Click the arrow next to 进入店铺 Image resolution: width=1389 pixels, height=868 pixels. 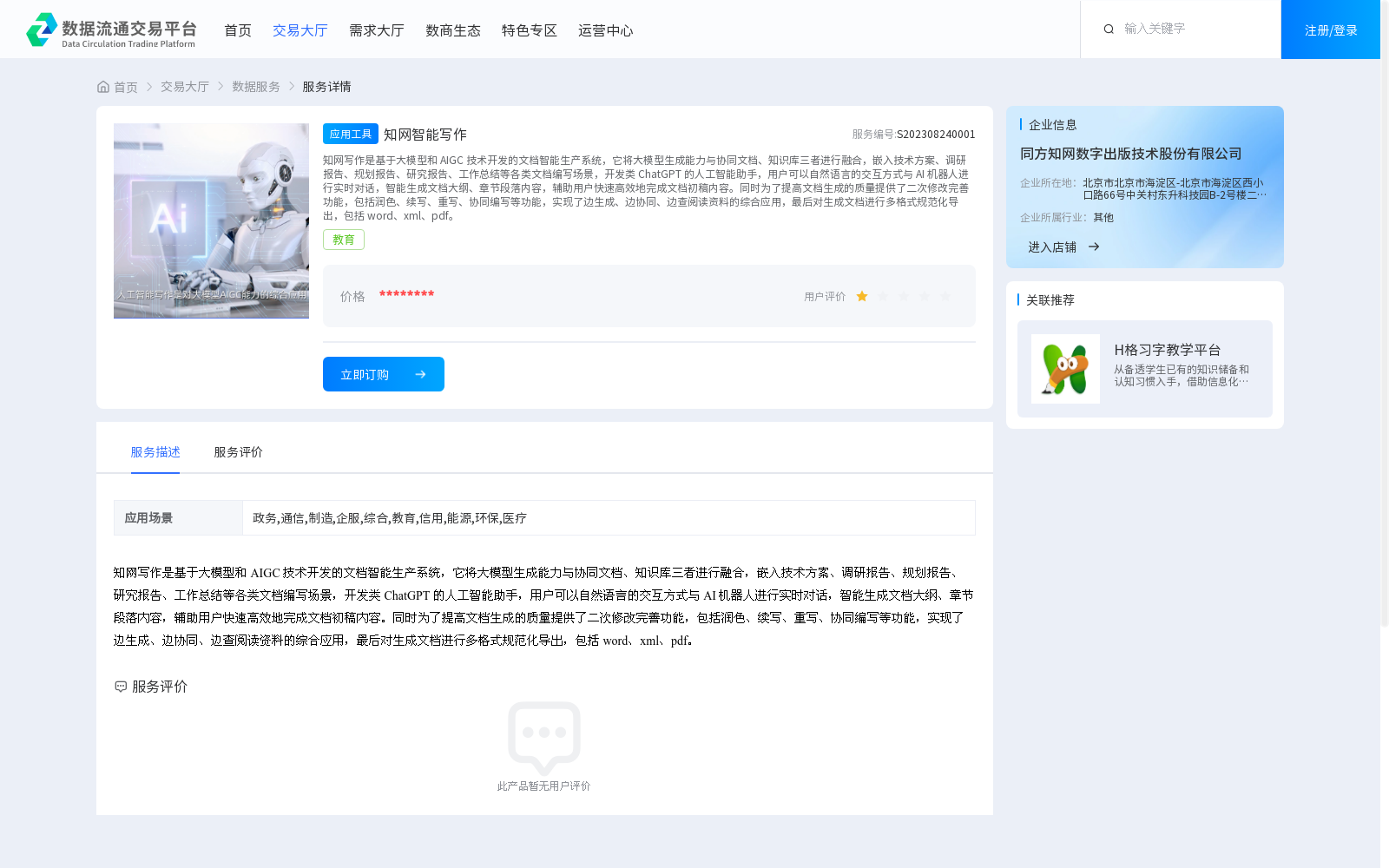[x=1094, y=247]
